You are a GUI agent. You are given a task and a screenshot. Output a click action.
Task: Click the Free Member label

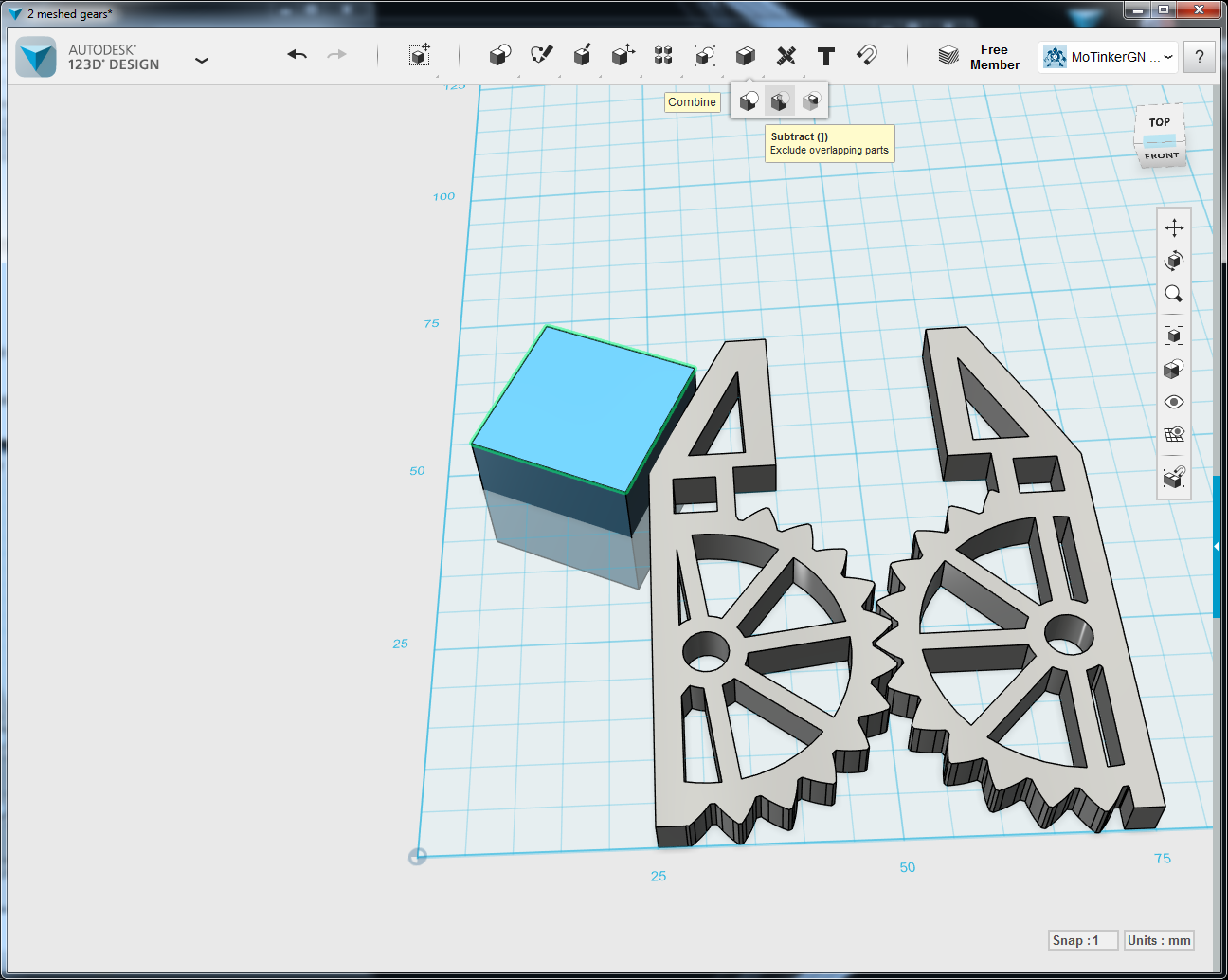tap(994, 57)
